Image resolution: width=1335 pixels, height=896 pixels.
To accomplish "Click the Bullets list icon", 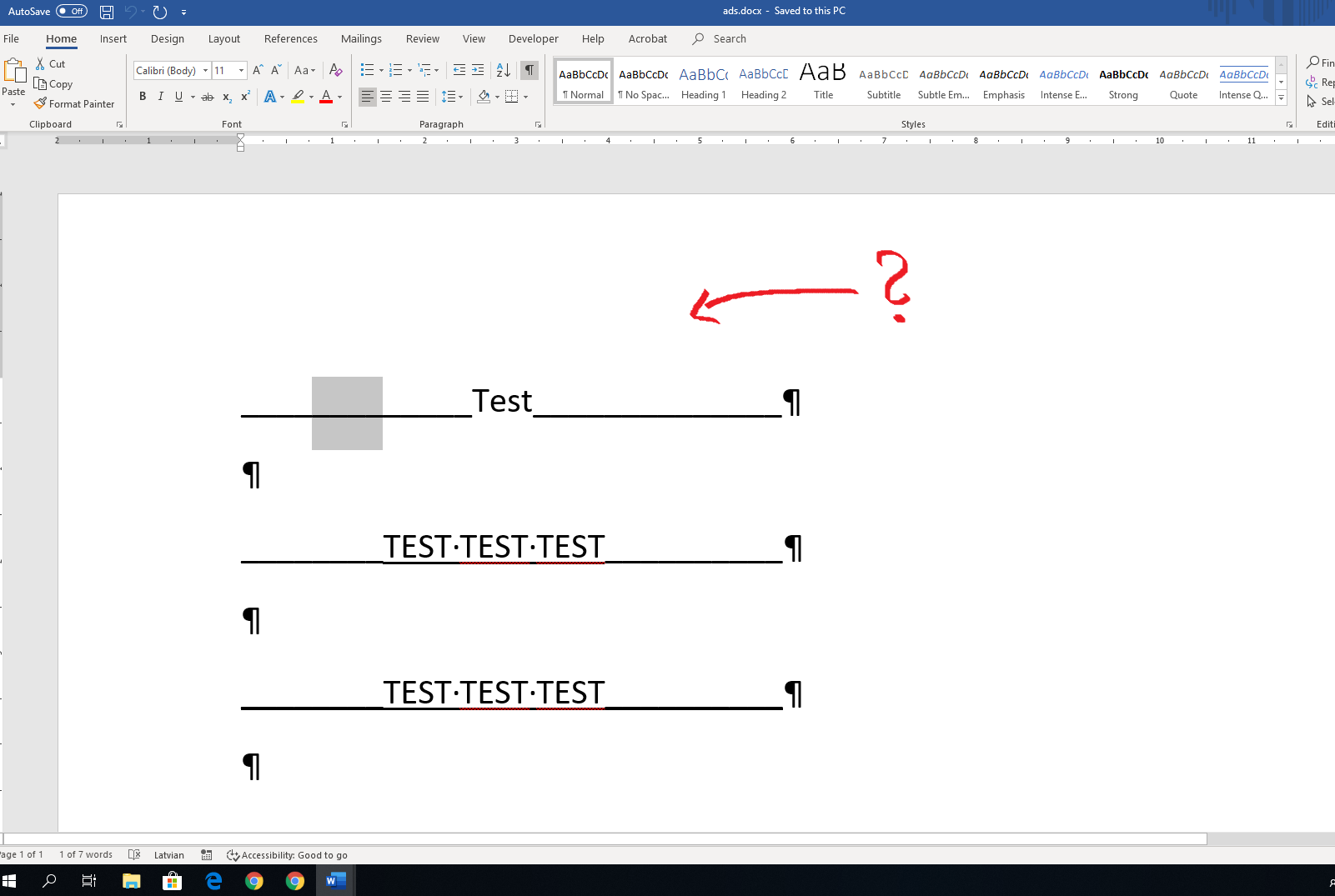I will 367,70.
